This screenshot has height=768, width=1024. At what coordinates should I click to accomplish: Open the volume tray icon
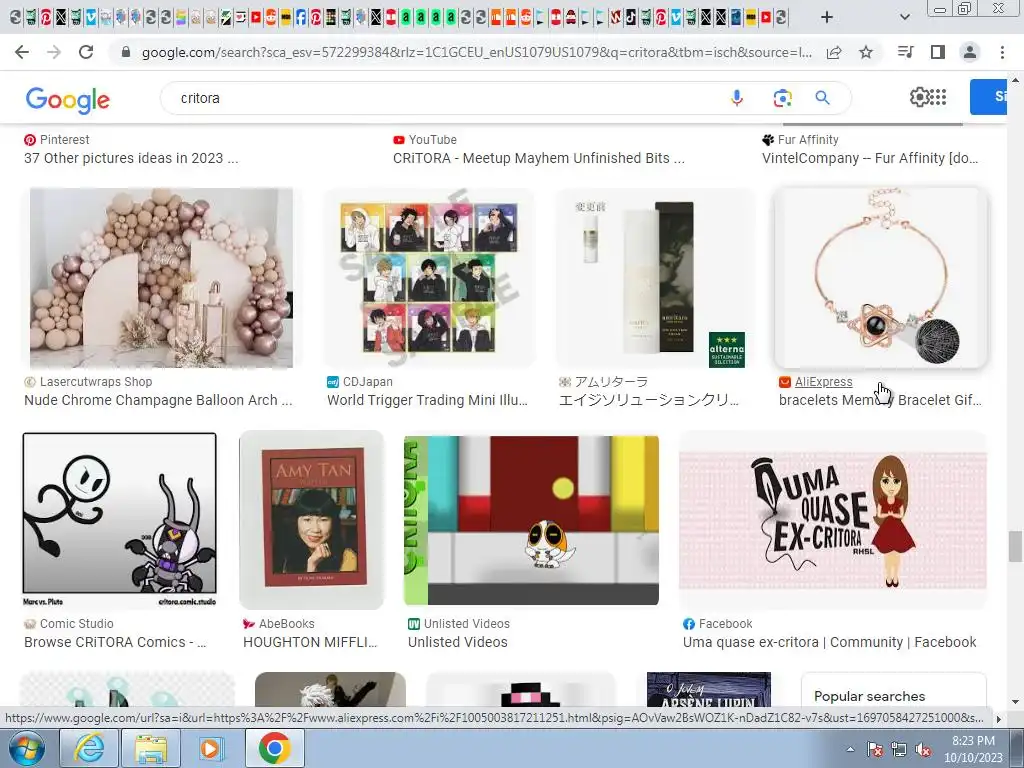point(923,750)
